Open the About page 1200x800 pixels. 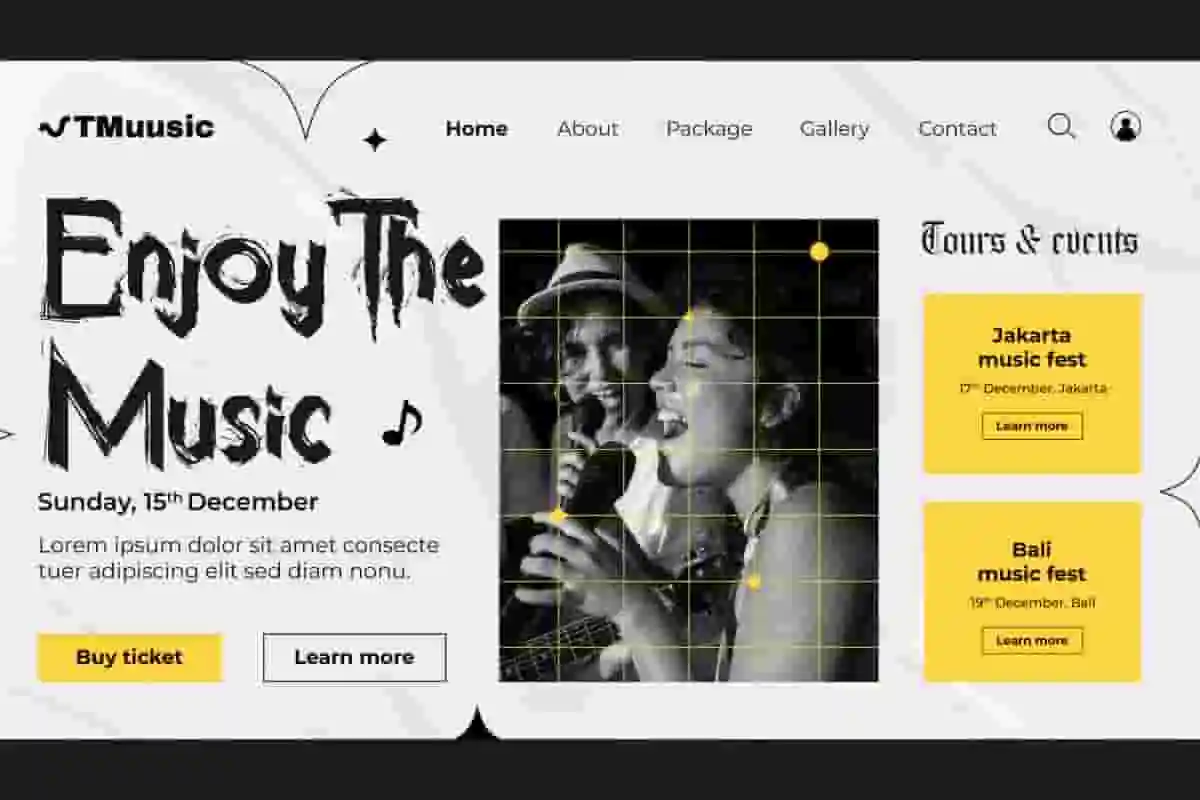tap(588, 129)
